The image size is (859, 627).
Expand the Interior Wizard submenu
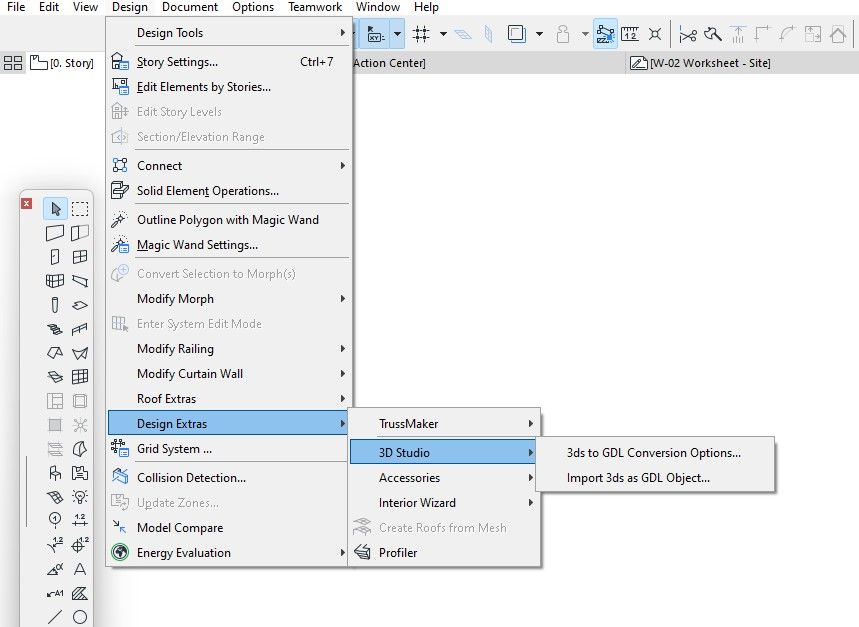(x=443, y=503)
